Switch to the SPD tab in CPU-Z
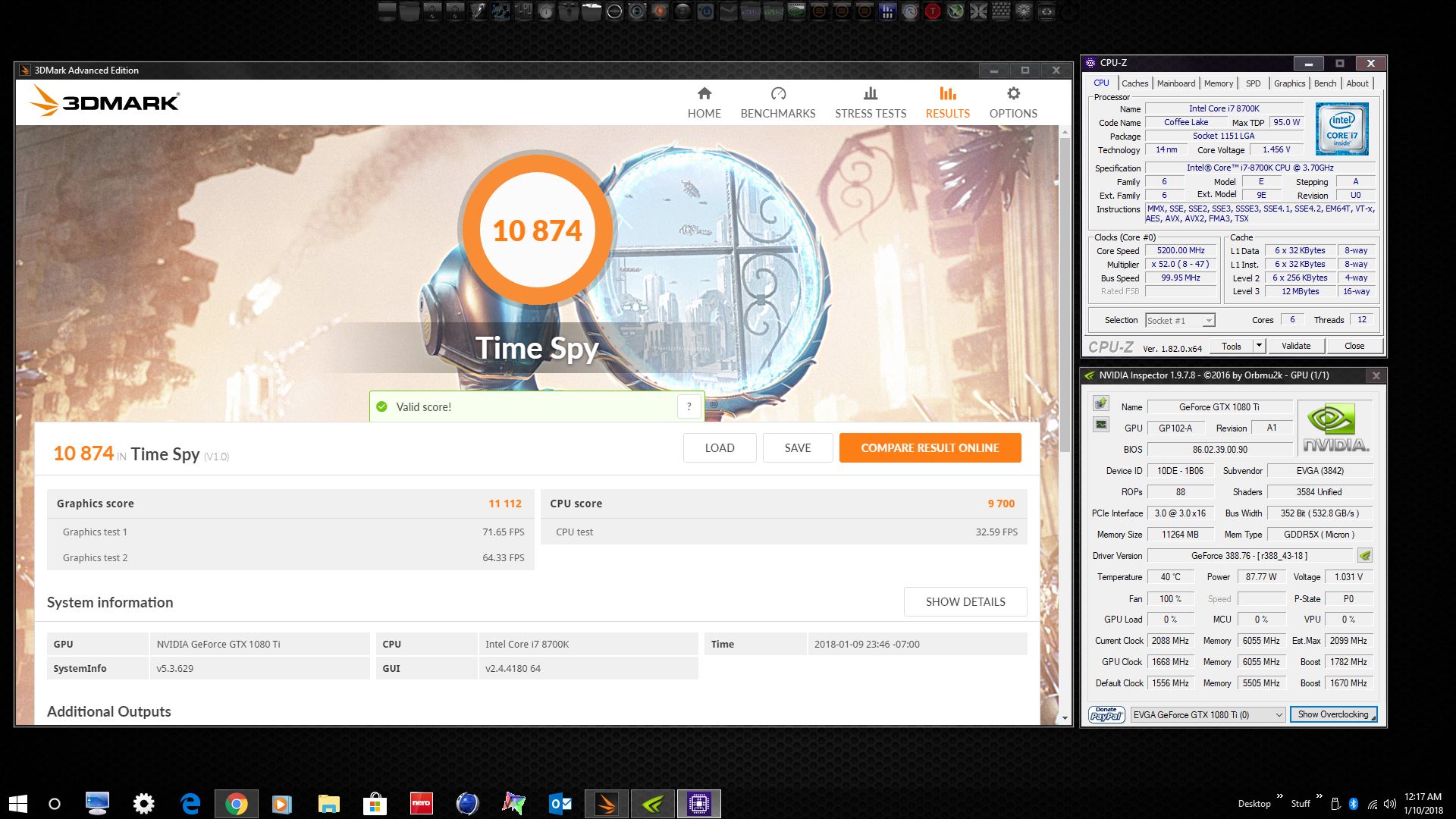Image resolution: width=1456 pixels, height=819 pixels. 1253,83
